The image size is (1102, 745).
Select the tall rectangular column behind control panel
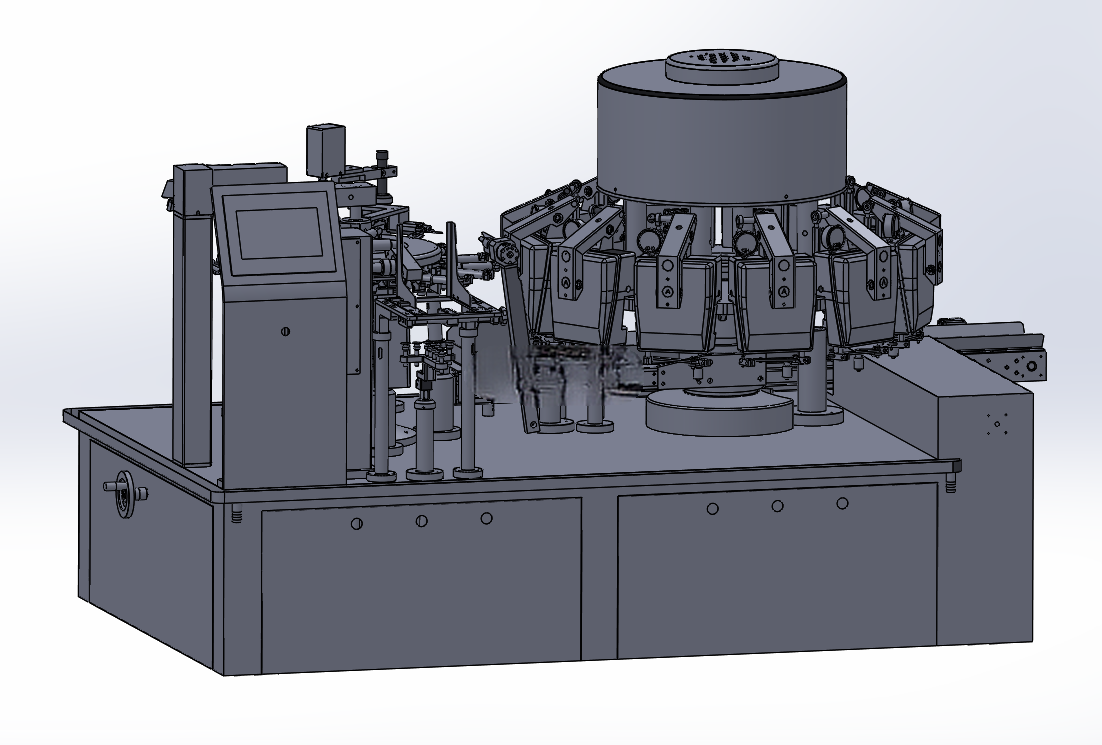click(193, 315)
